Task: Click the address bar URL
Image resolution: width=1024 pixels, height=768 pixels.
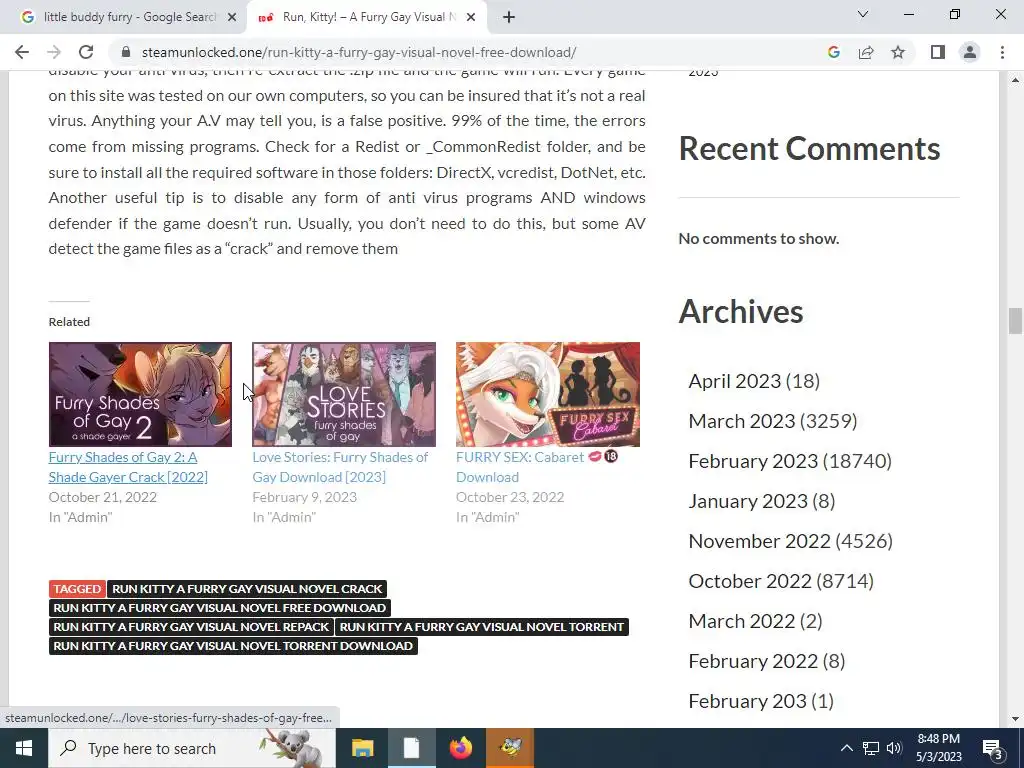Action: pos(359,52)
